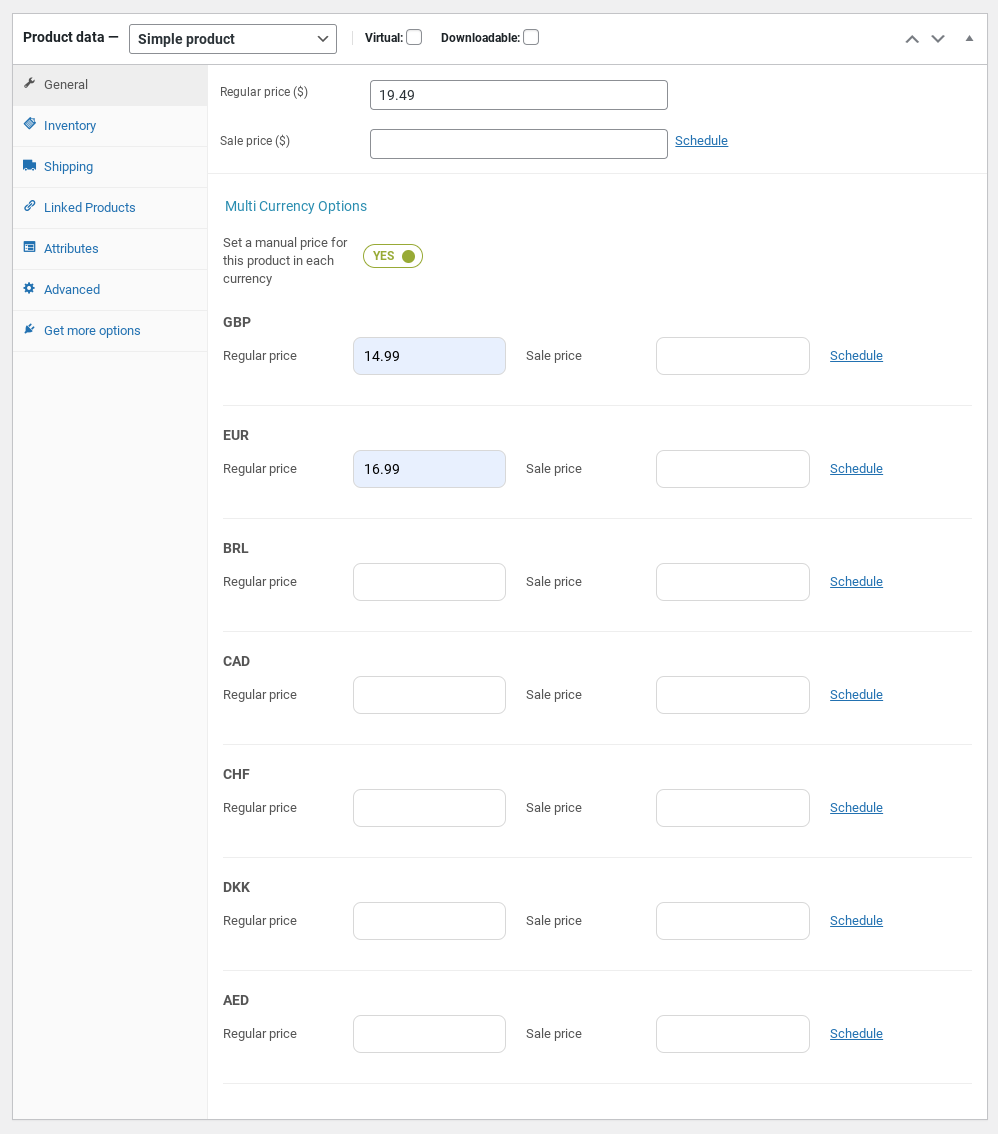
Task: Click the General tab wrench icon
Action: 30,83
